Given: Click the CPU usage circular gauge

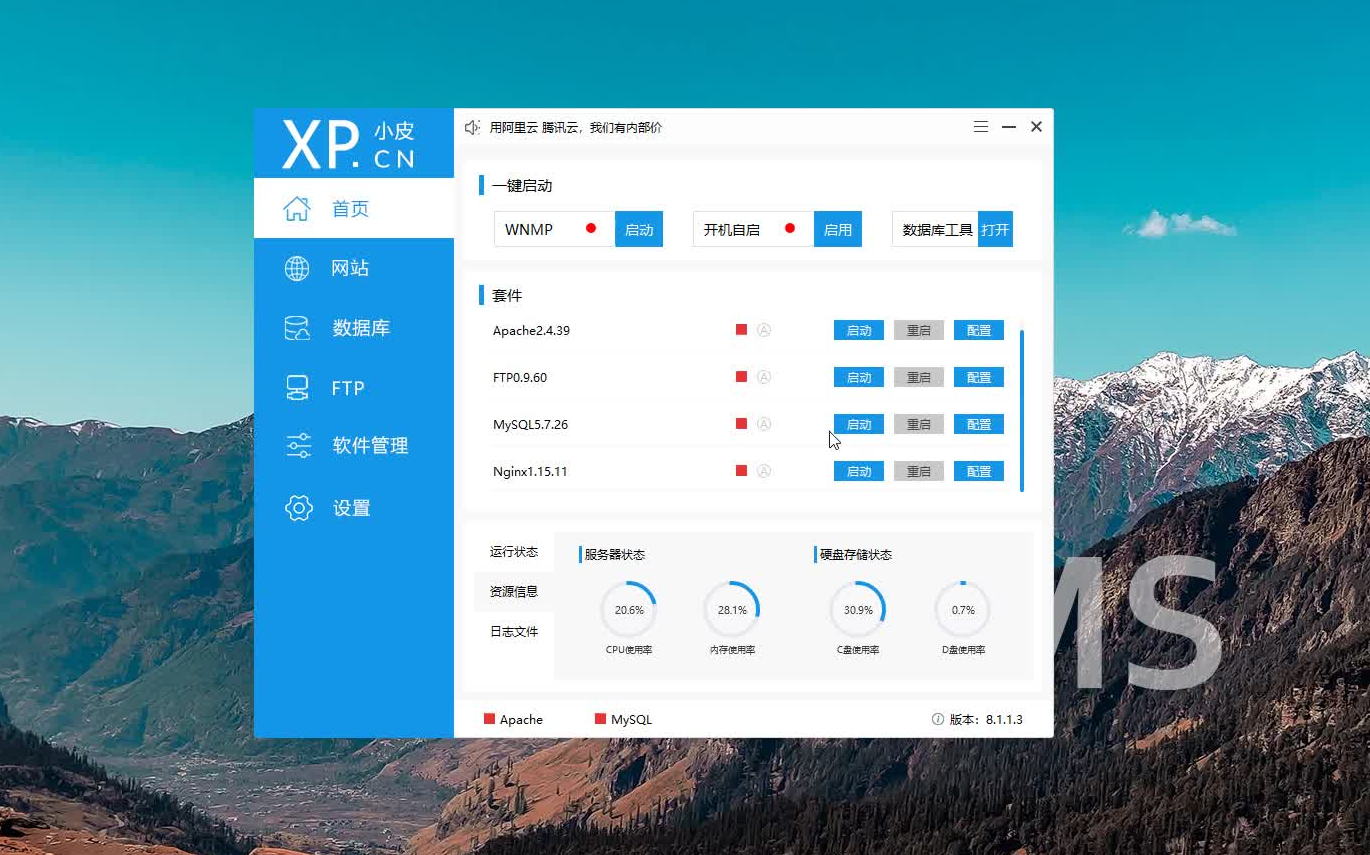Looking at the screenshot, I should click(x=628, y=608).
